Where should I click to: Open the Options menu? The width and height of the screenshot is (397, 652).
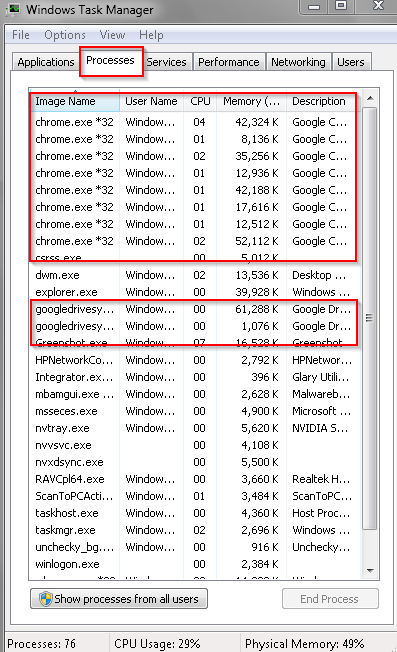pos(65,35)
